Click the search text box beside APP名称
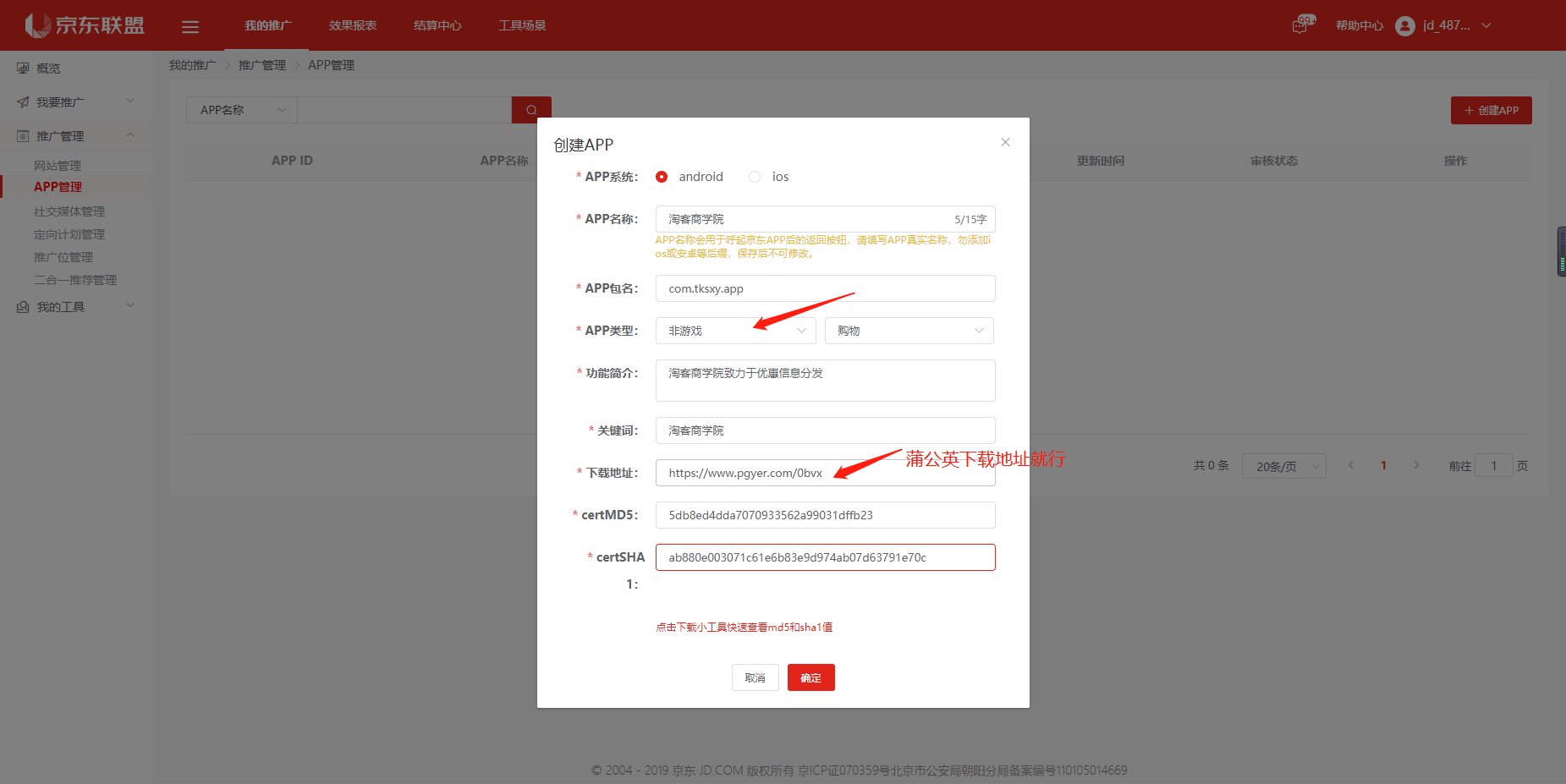This screenshot has width=1566, height=784. [x=404, y=110]
